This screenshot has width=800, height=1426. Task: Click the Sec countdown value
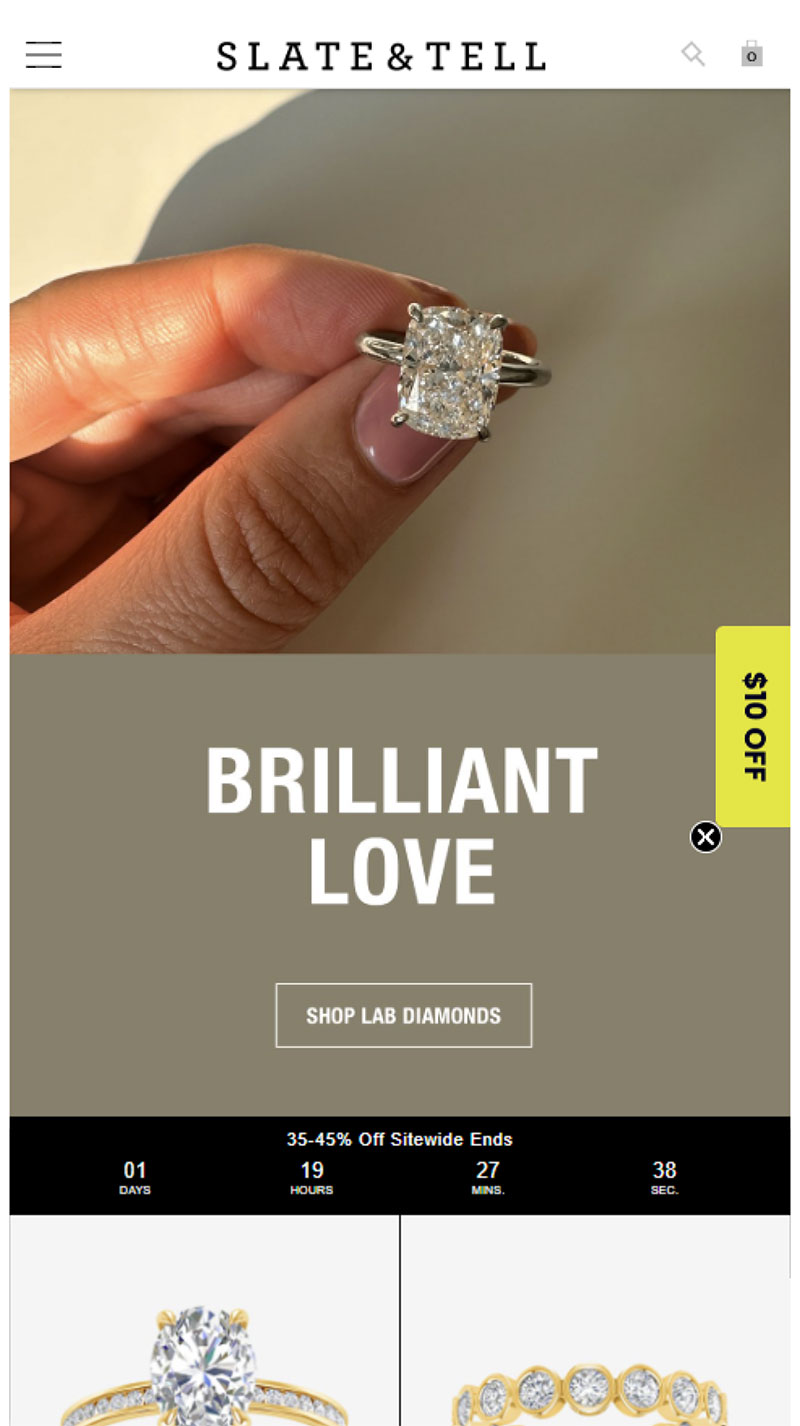pos(665,1169)
